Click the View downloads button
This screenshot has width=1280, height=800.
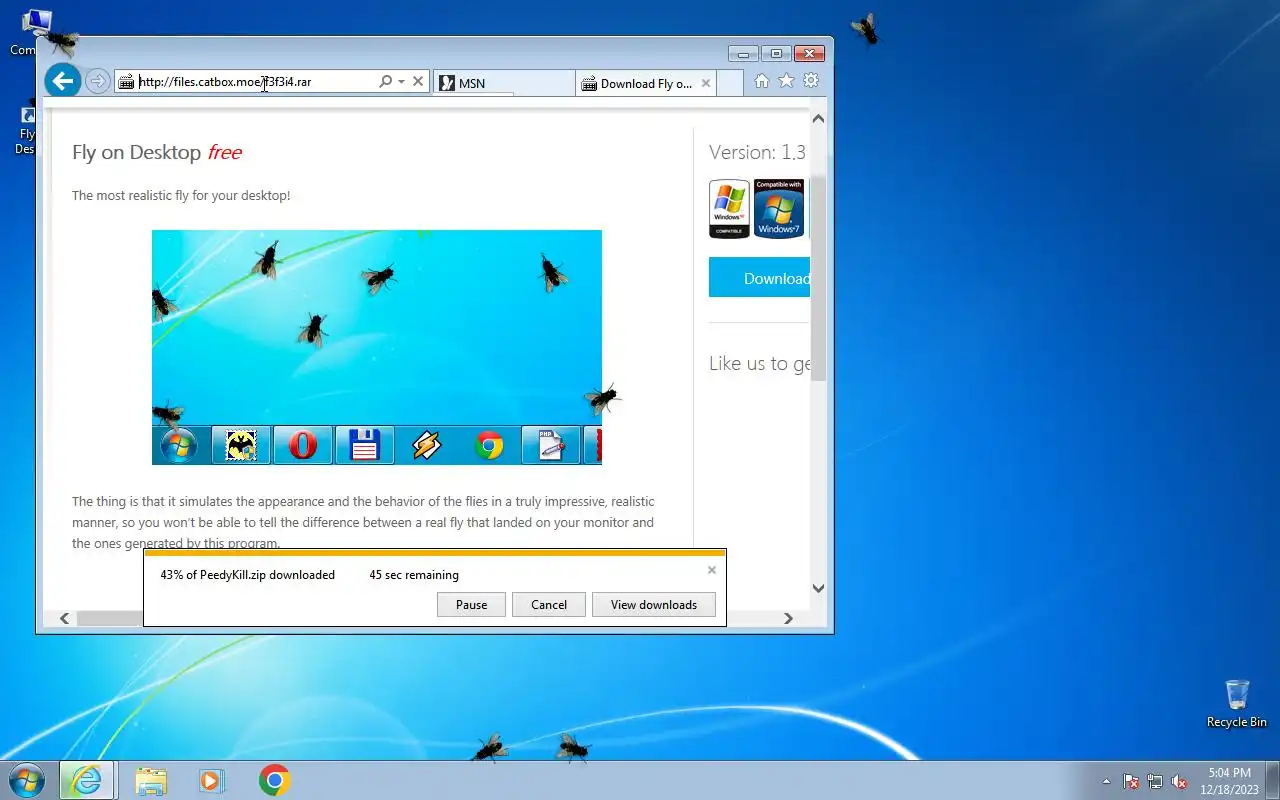(x=654, y=604)
